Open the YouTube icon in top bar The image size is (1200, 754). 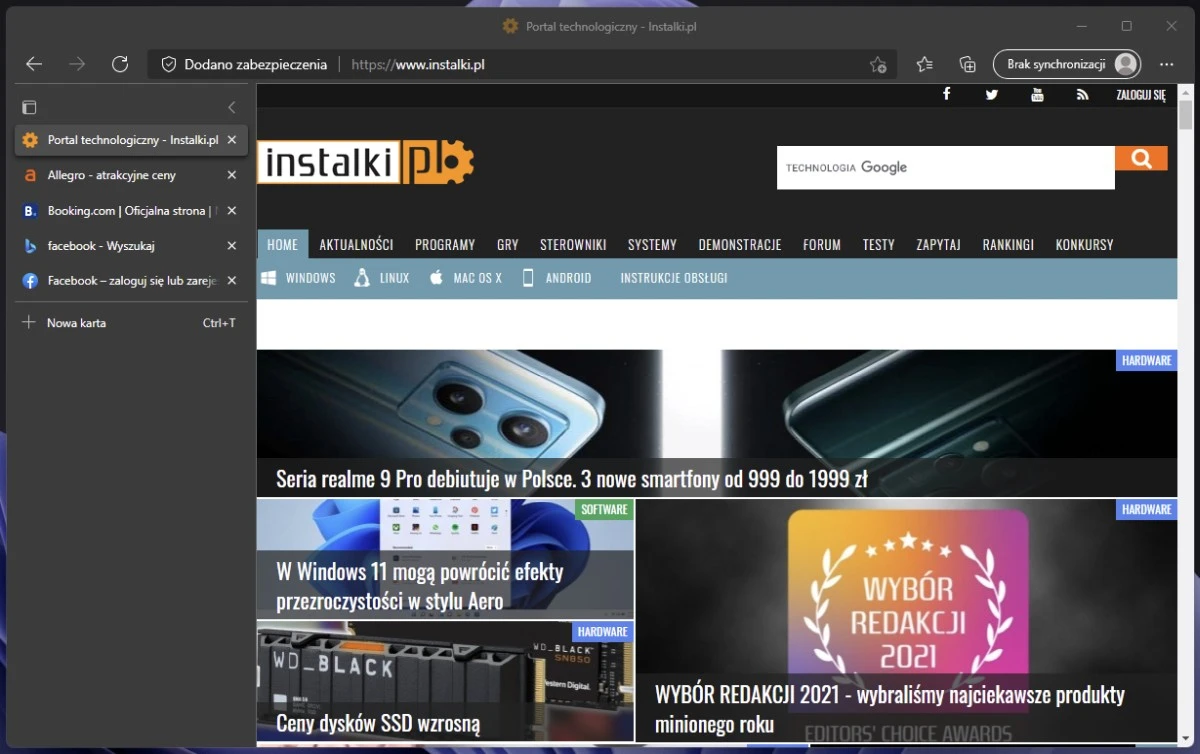tap(1037, 94)
